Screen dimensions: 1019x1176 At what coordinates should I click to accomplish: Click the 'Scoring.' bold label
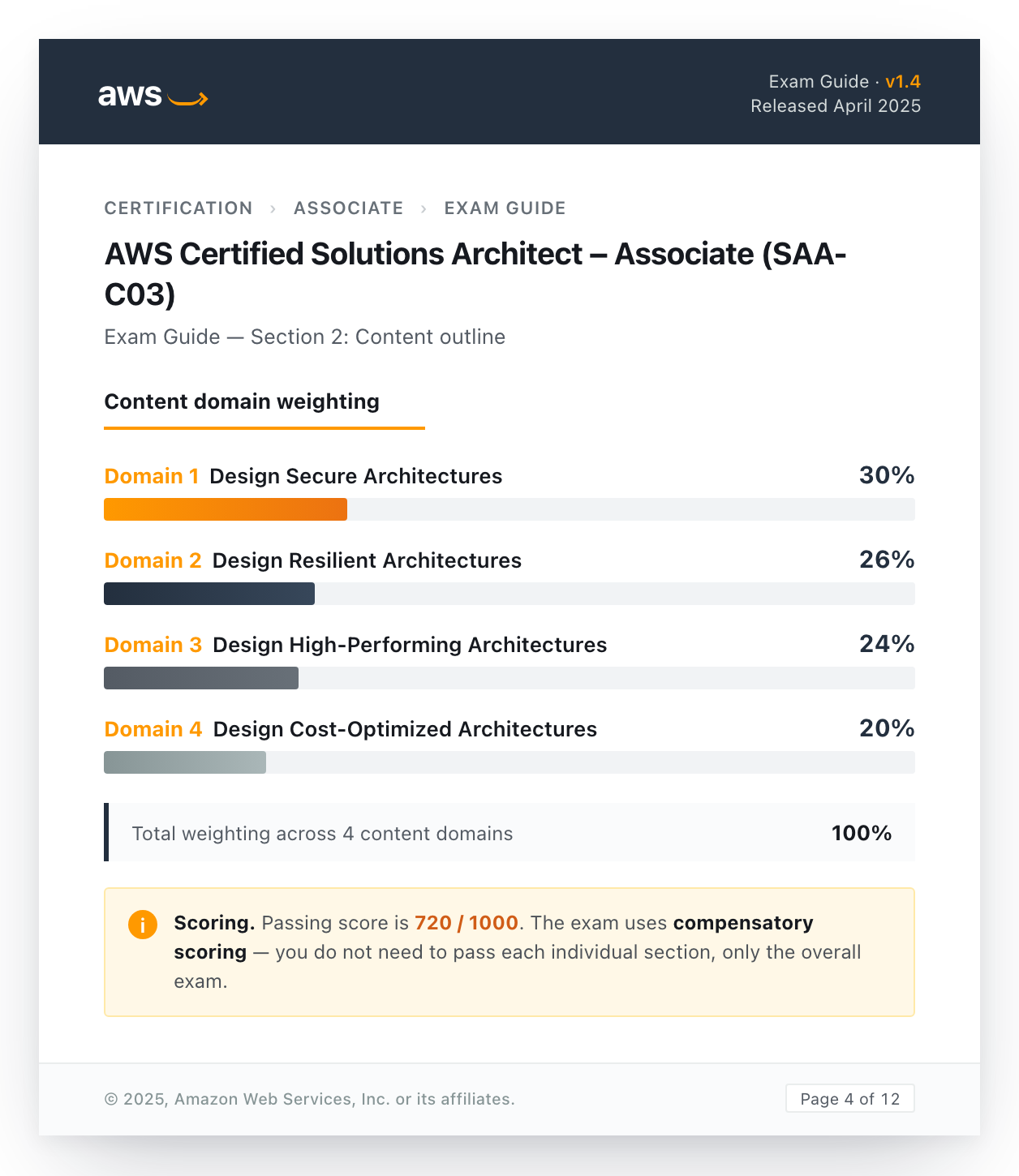(215, 923)
